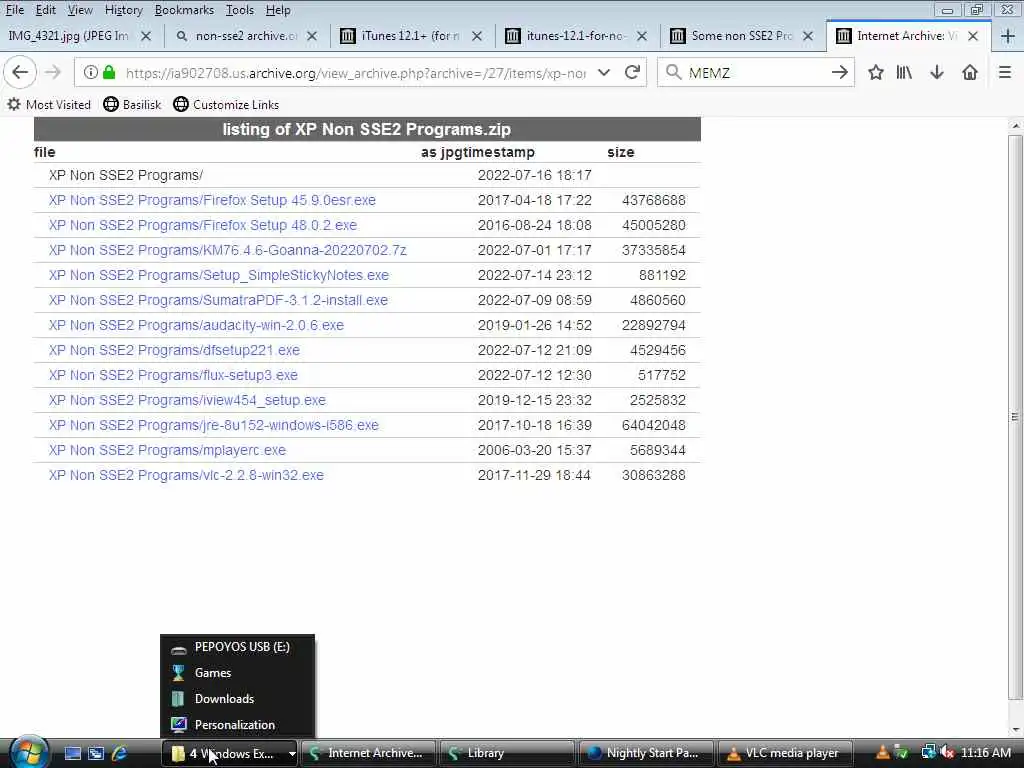The image size is (1024, 768).
Task: Click the muted volume tray icon
Action: (x=947, y=752)
